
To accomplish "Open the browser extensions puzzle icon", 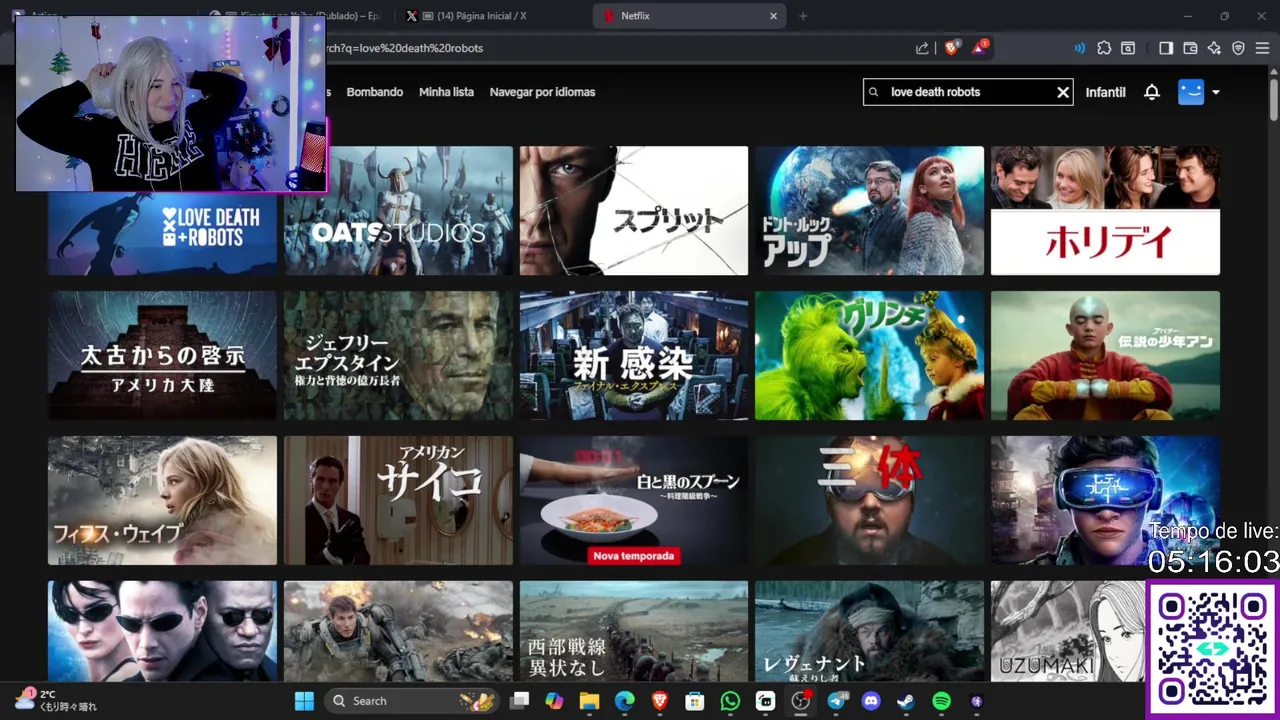I will point(1104,48).
